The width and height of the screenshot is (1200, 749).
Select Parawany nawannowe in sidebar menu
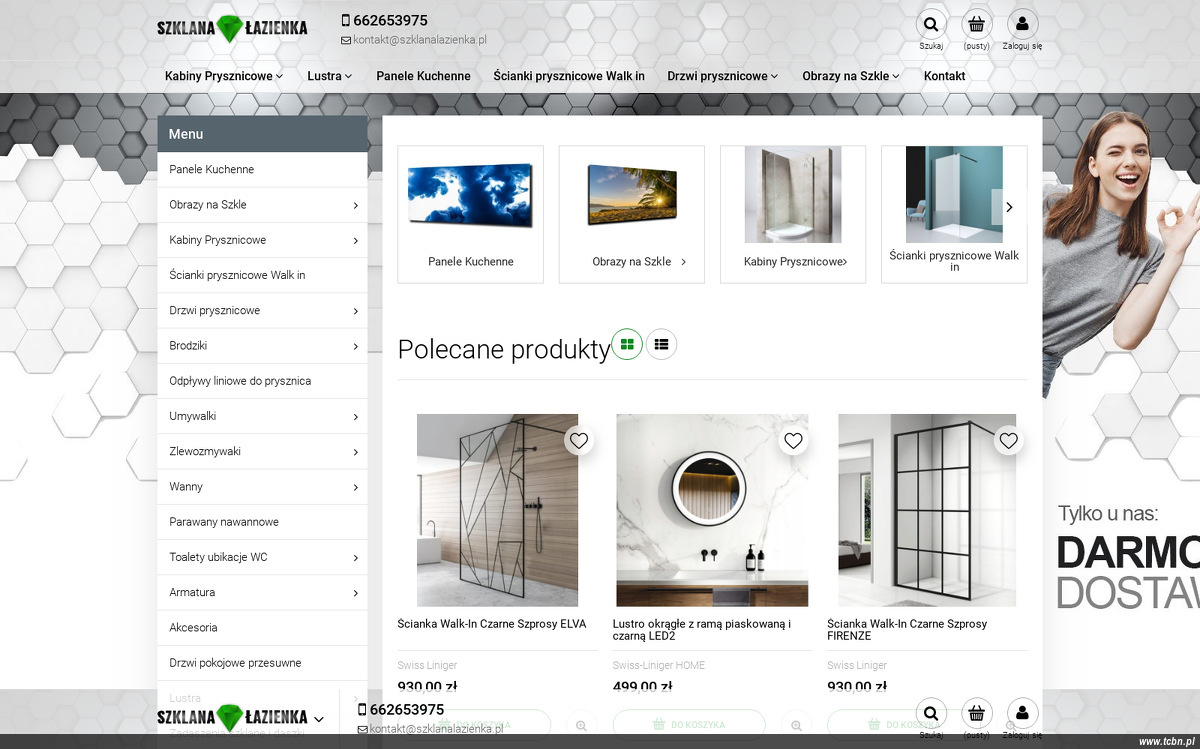pyautogui.click(x=262, y=522)
